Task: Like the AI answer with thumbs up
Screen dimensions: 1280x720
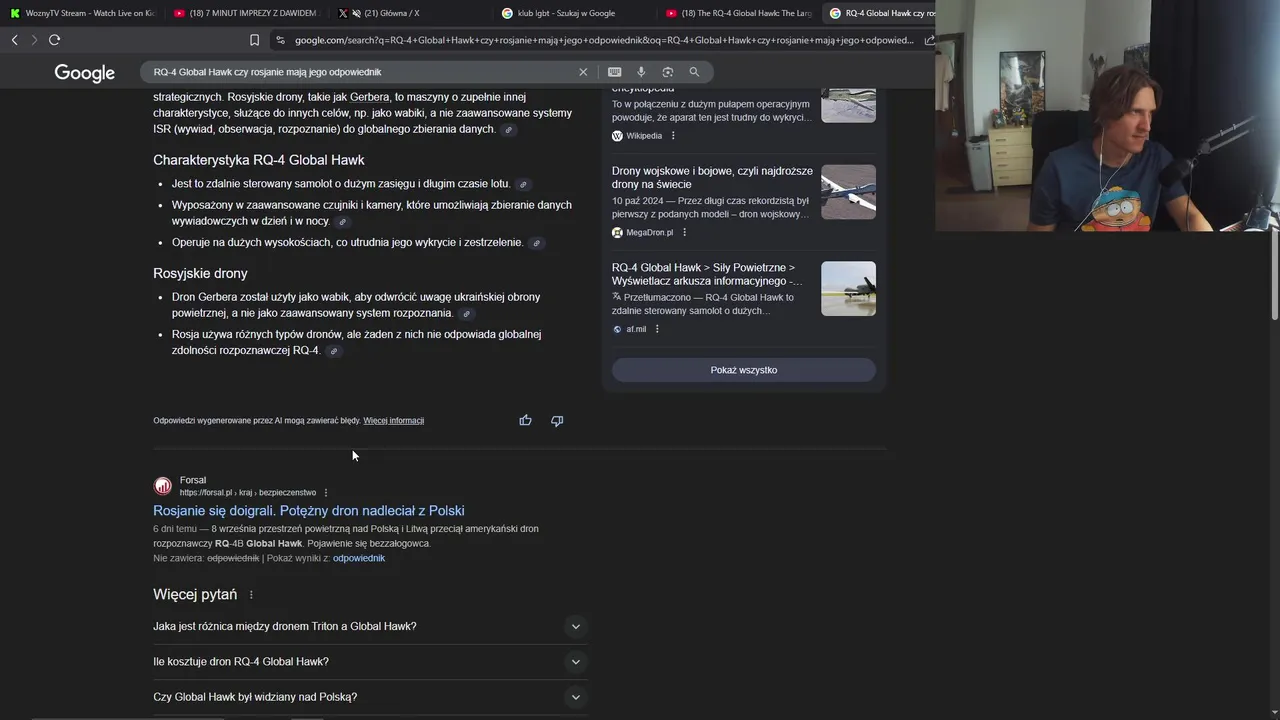Action: click(x=525, y=421)
